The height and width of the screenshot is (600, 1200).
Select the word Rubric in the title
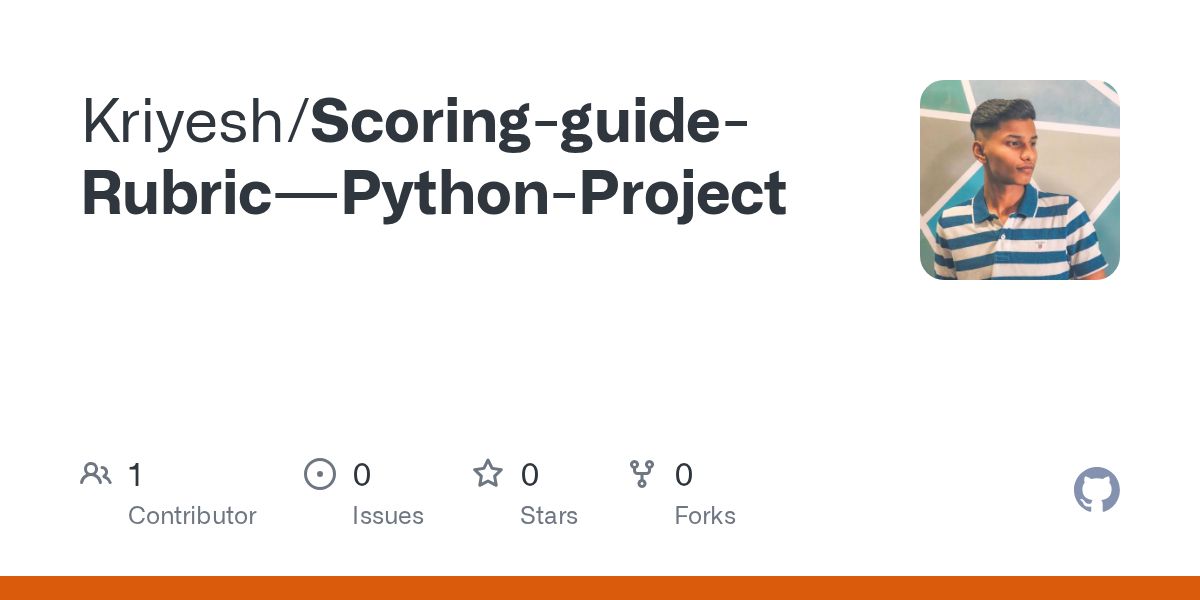177,194
